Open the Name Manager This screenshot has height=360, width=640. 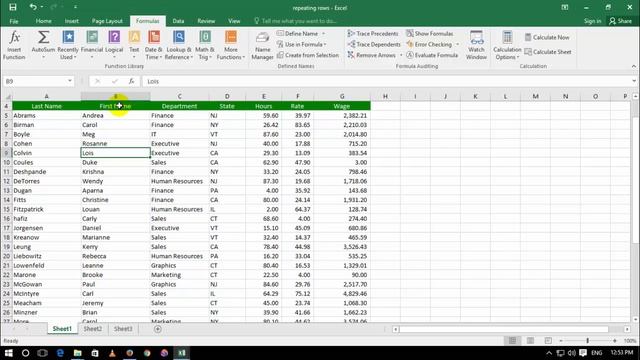(x=262, y=46)
